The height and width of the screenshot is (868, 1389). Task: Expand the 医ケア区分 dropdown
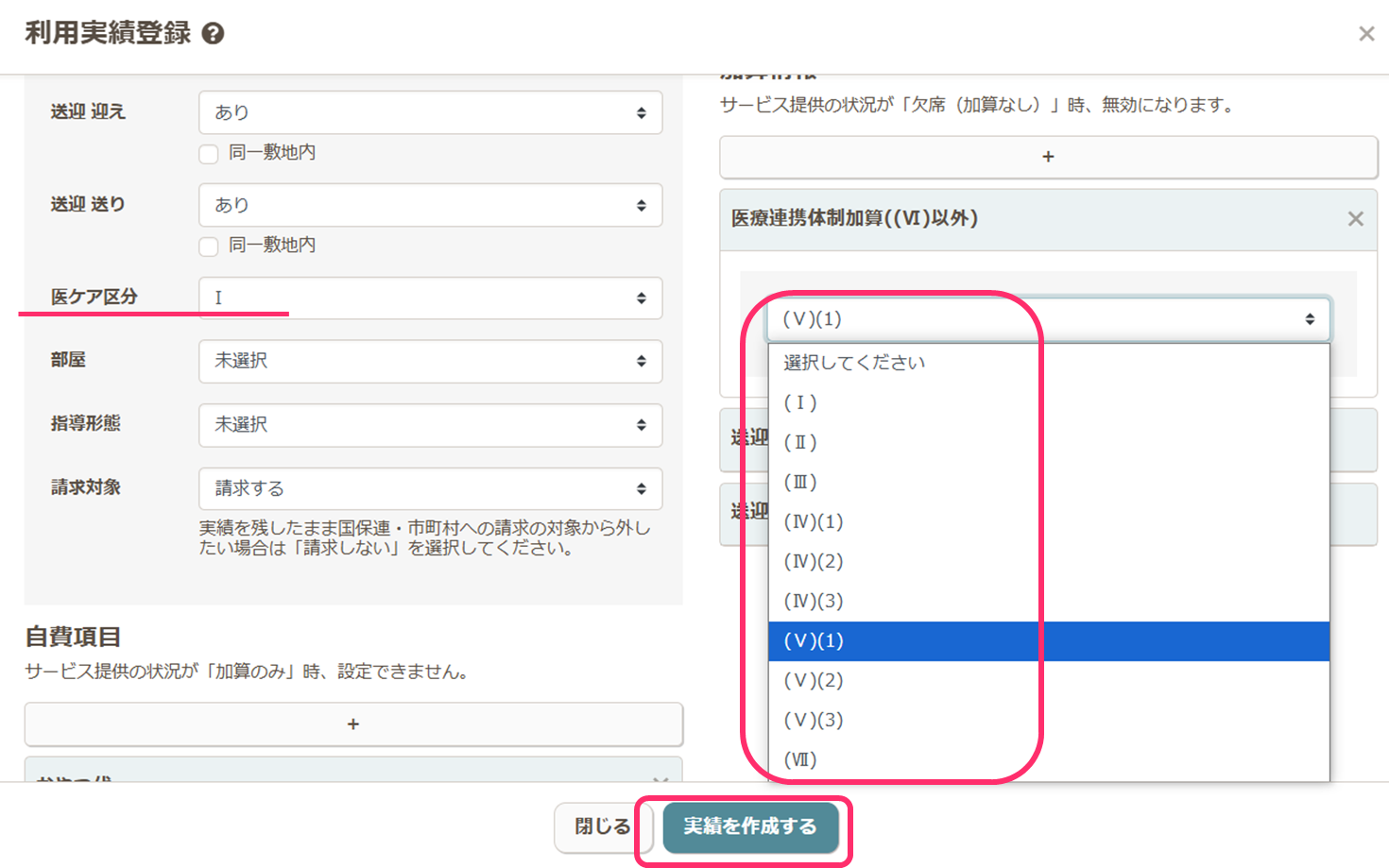tap(430, 298)
